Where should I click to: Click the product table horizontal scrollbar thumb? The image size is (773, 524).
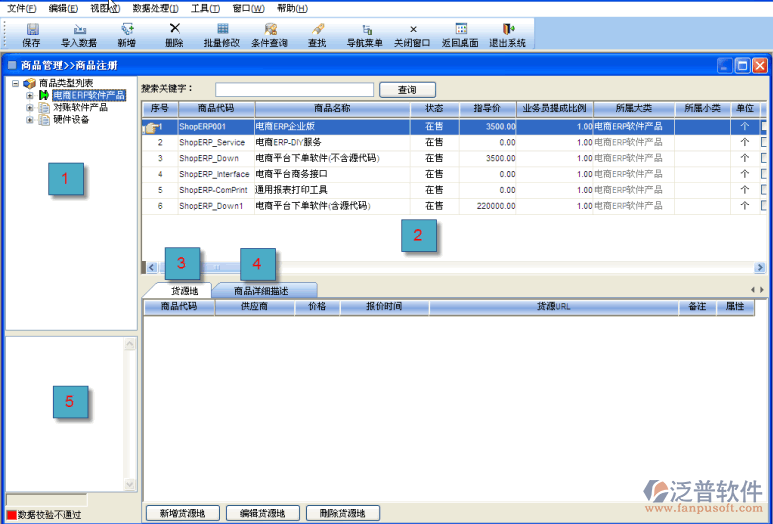tap(217, 268)
